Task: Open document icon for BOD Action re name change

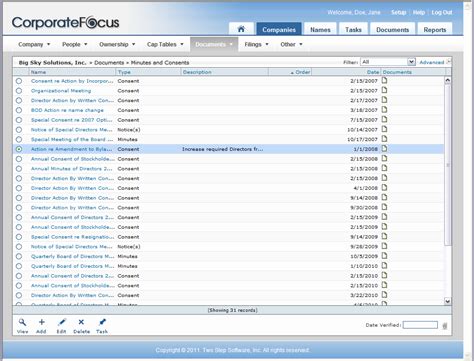Action: (x=384, y=110)
